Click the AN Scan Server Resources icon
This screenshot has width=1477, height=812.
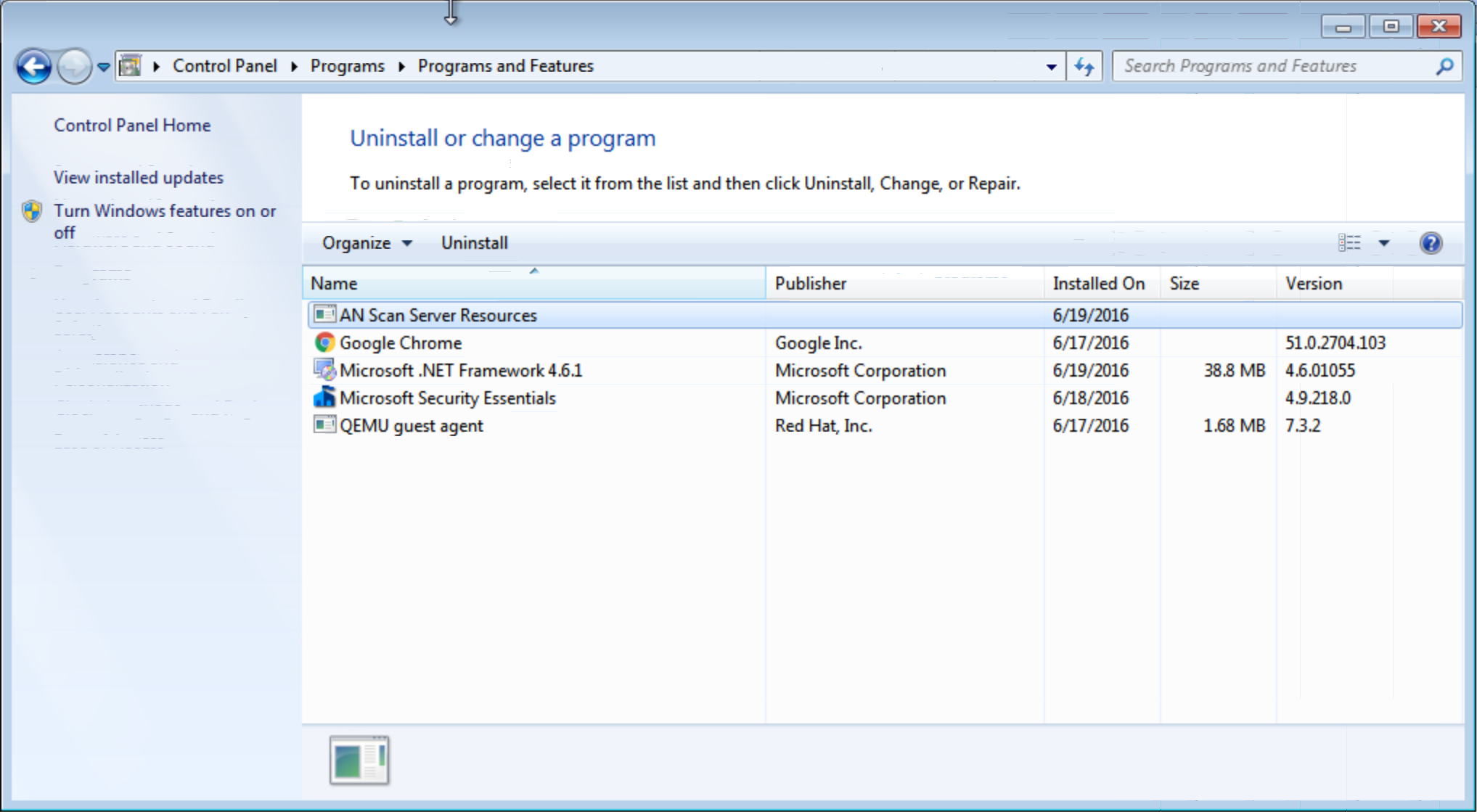(324, 314)
